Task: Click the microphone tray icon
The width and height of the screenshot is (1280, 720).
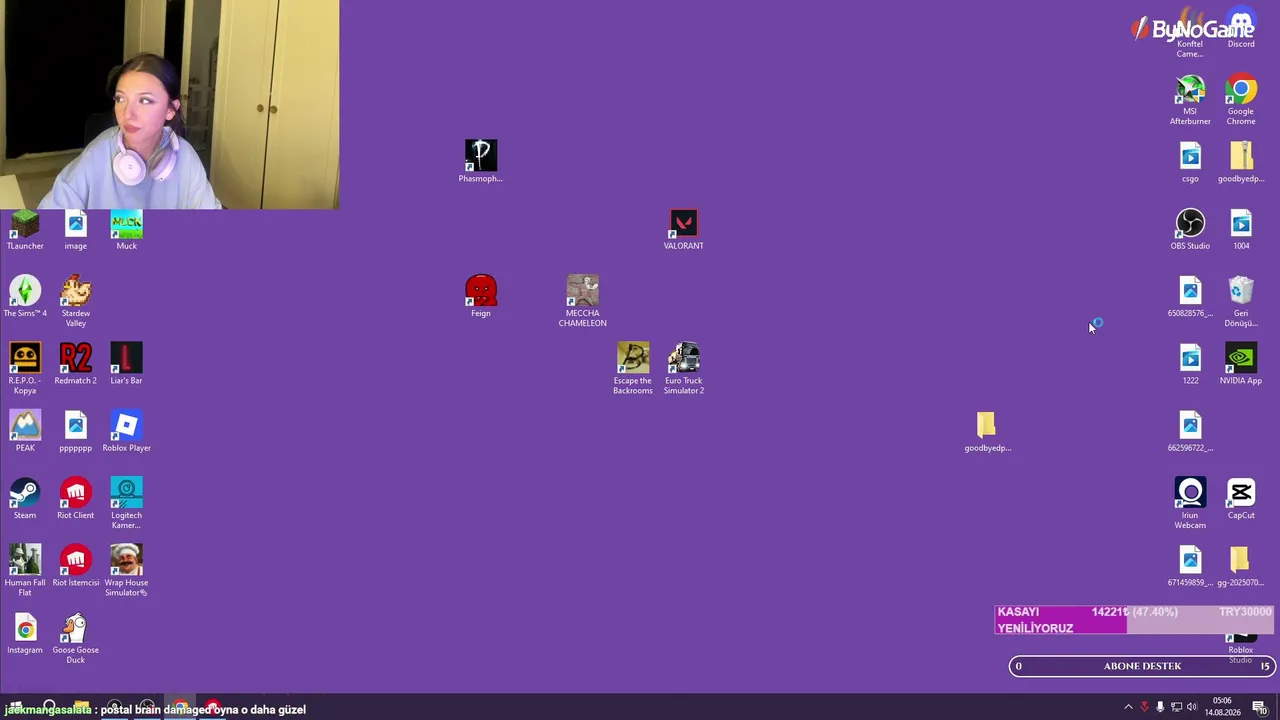Action: pos(1160,707)
